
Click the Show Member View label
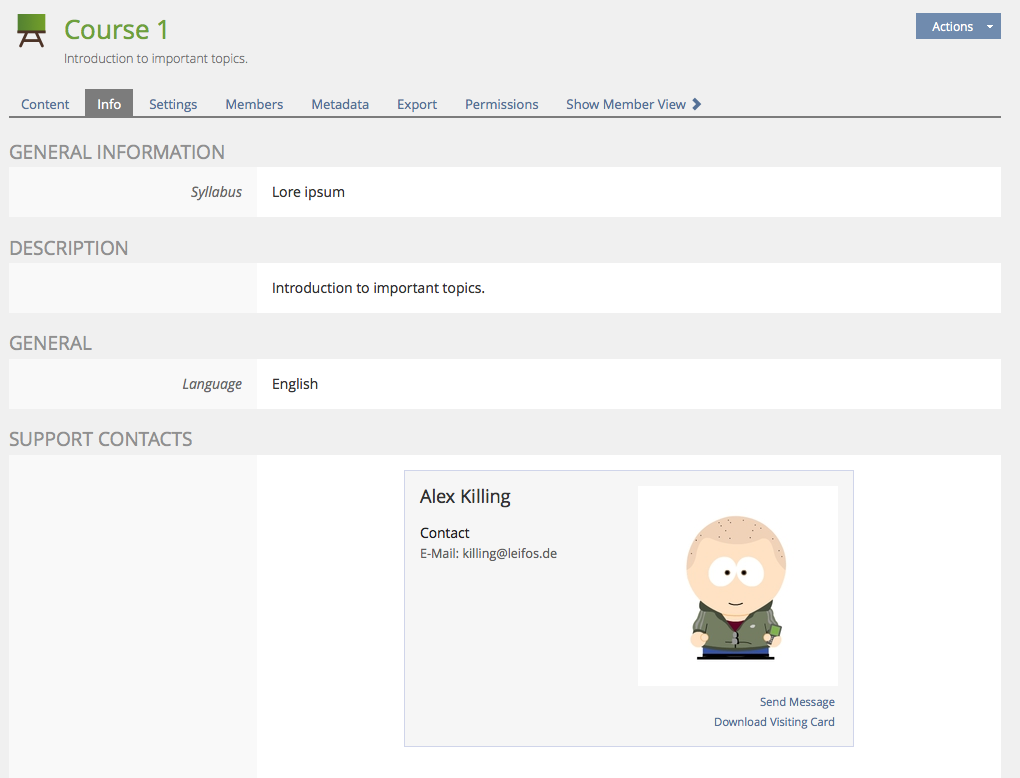625,104
